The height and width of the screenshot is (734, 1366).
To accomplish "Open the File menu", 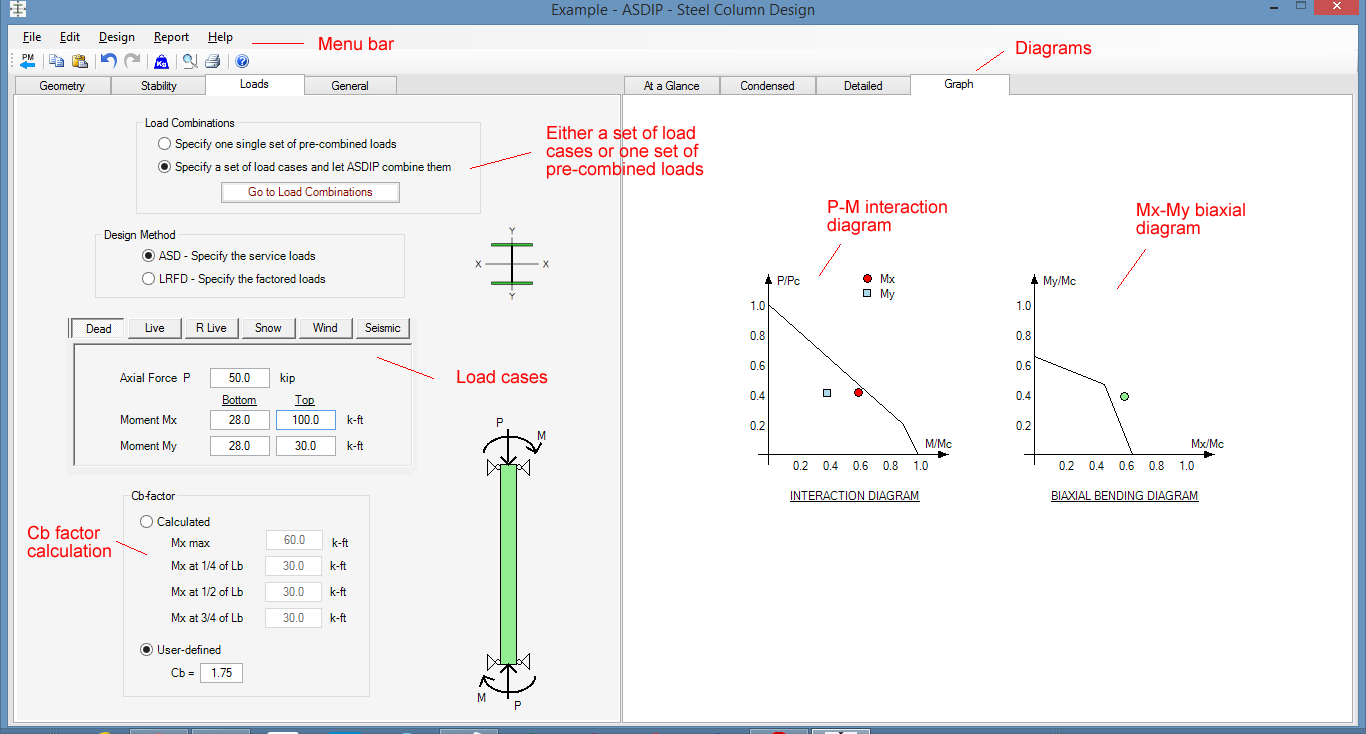I will coord(32,37).
